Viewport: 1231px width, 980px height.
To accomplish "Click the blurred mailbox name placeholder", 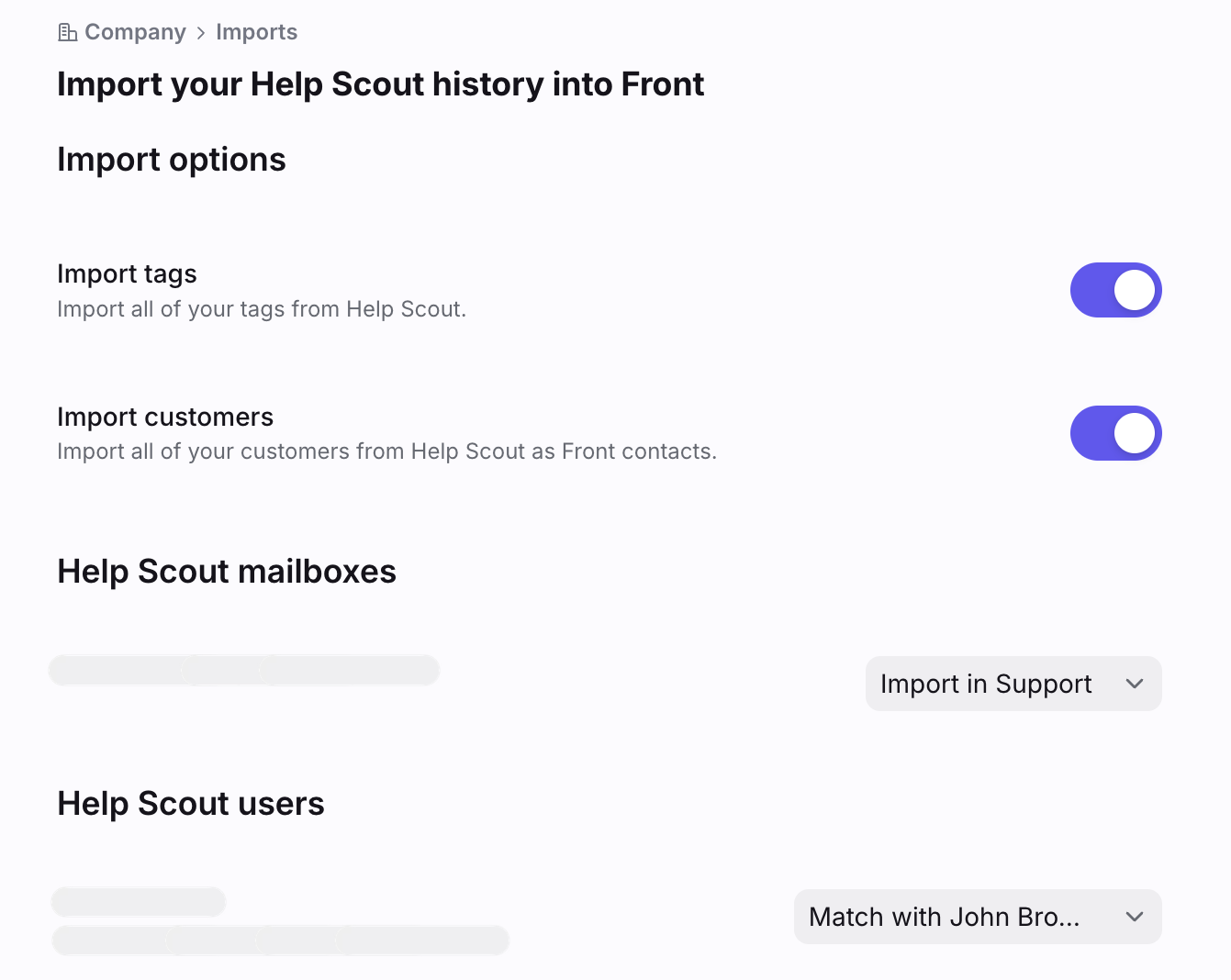I will pyautogui.click(x=244, y=670).
